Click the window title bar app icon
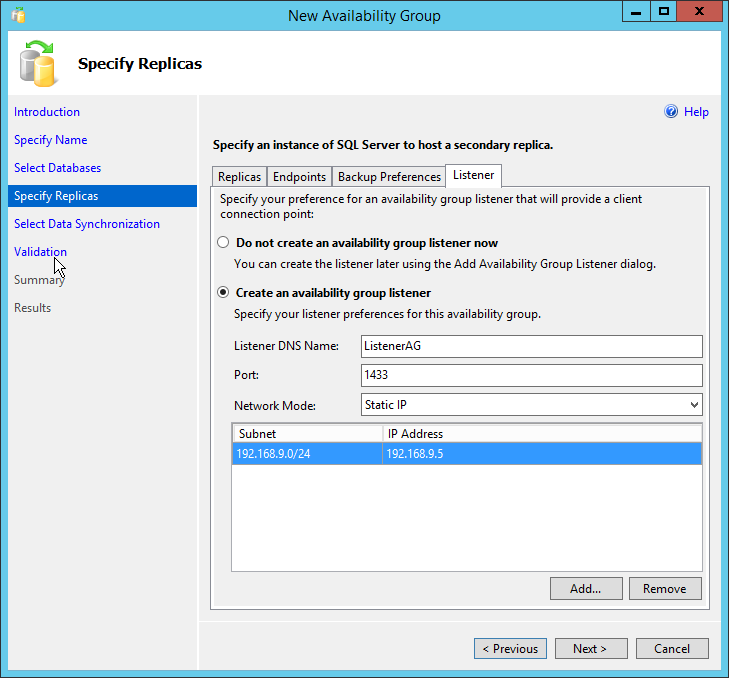This screenshot has width=729, height=678. tap(18, 15)
